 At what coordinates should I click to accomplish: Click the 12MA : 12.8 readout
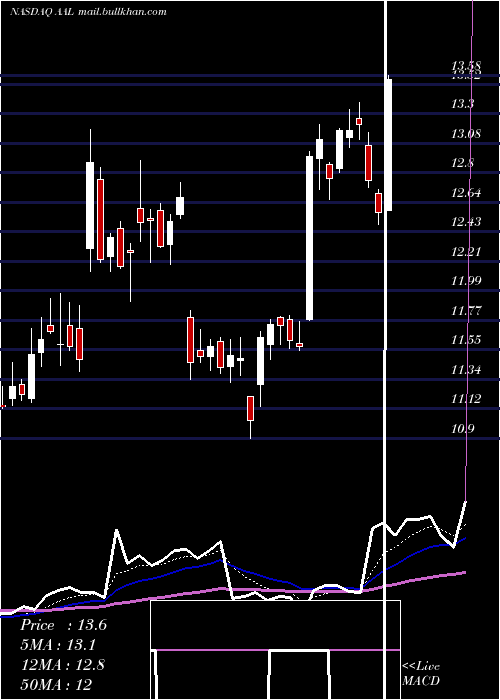tap(63, 665)
